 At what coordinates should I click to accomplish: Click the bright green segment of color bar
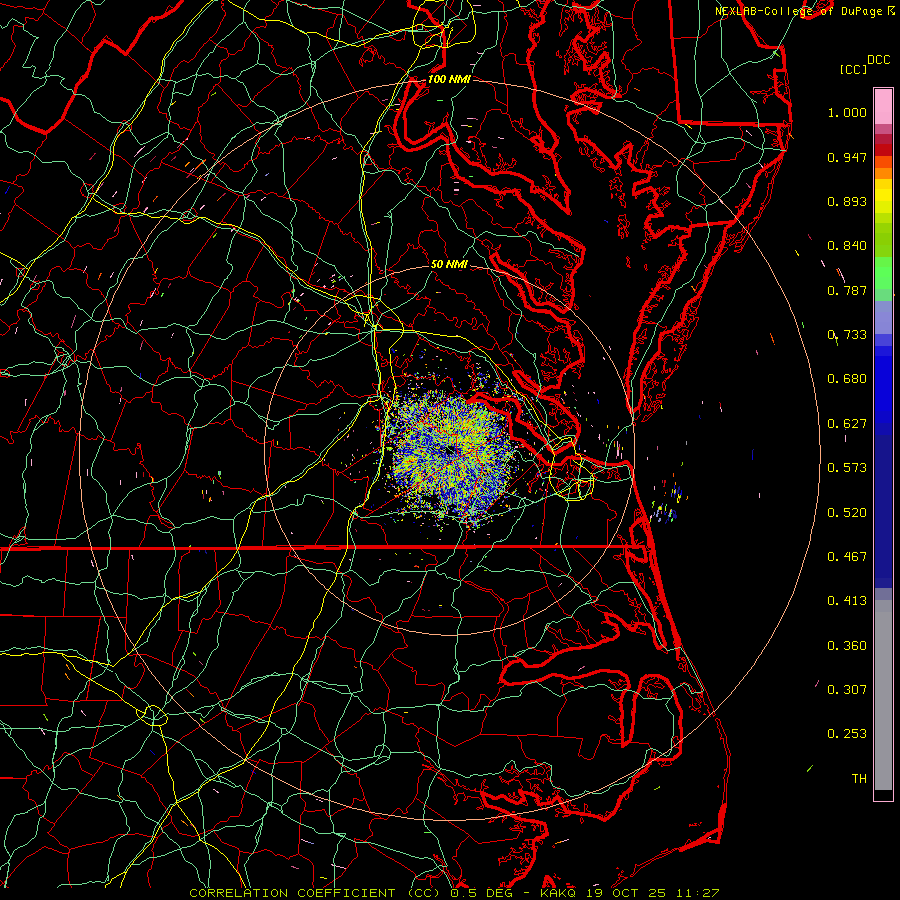tap(883, 273)
